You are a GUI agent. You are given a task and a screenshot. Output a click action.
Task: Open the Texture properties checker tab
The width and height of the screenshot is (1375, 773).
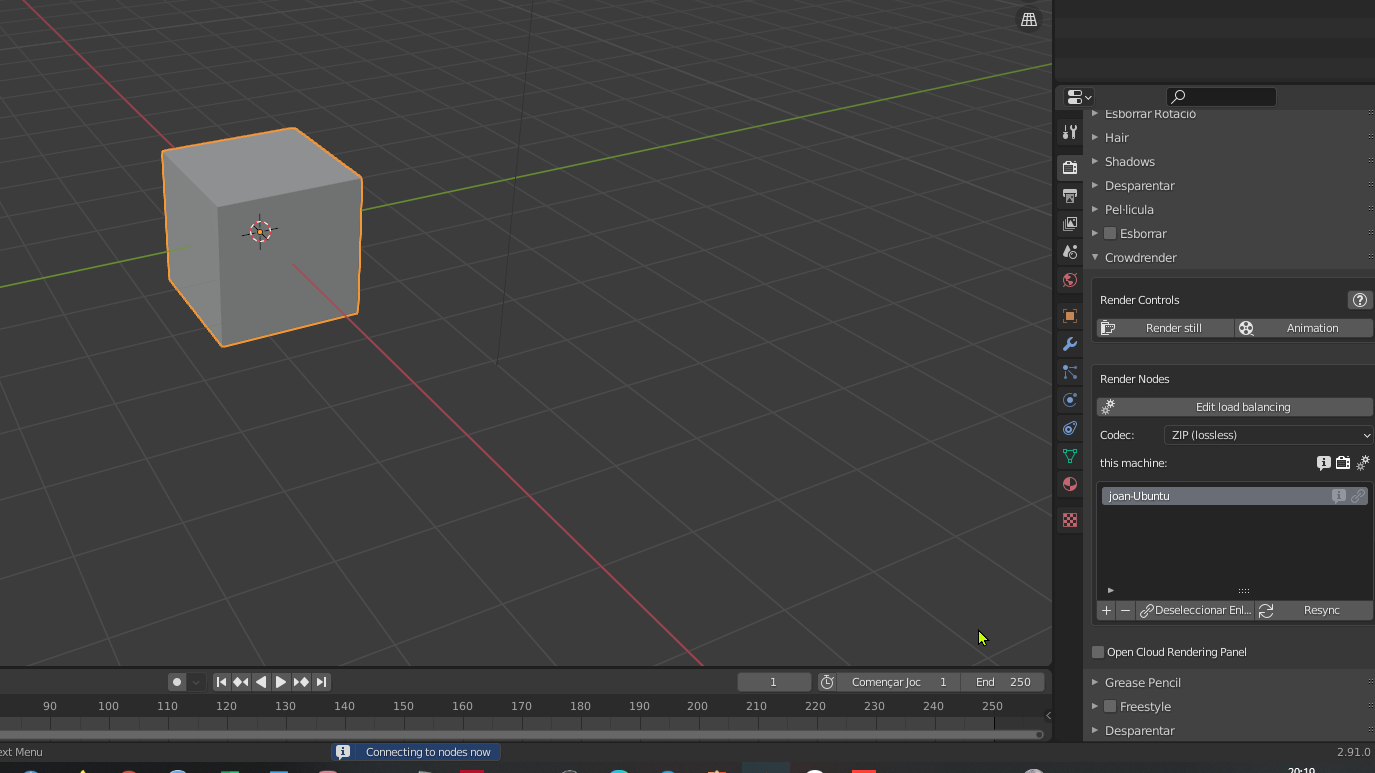click(1070, 520)
